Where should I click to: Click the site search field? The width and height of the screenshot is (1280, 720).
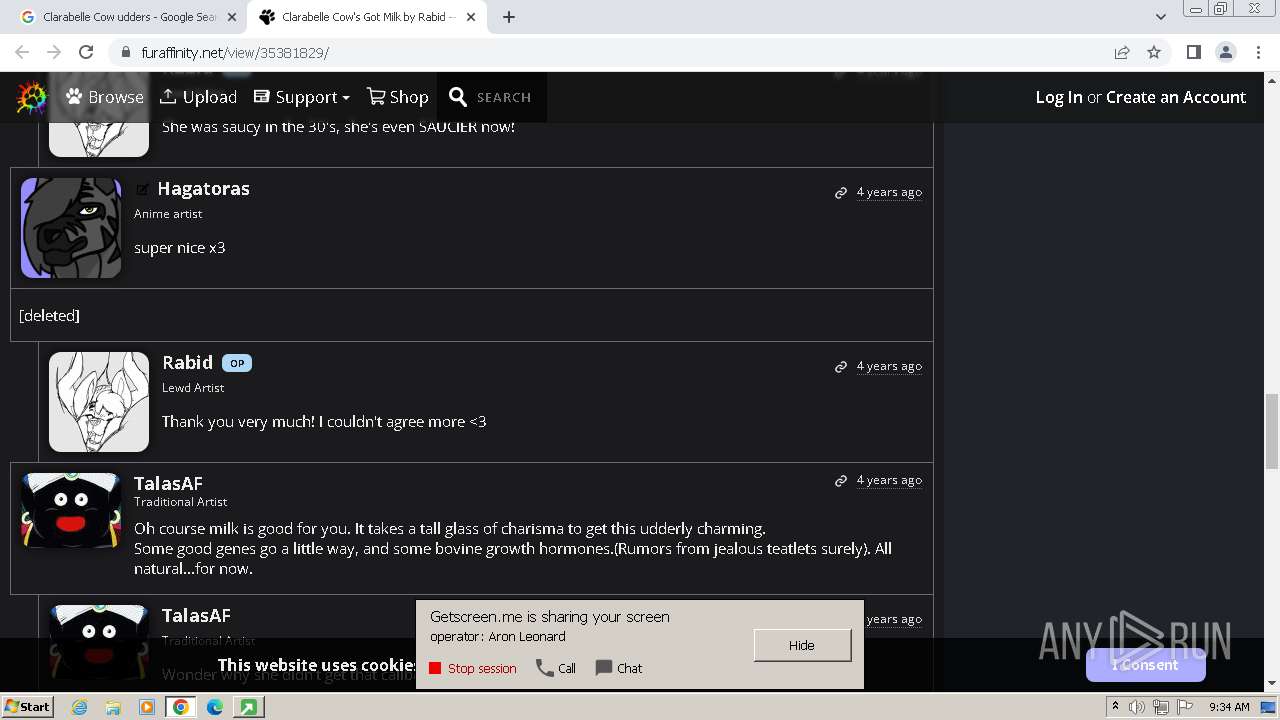tap(504, 97)
